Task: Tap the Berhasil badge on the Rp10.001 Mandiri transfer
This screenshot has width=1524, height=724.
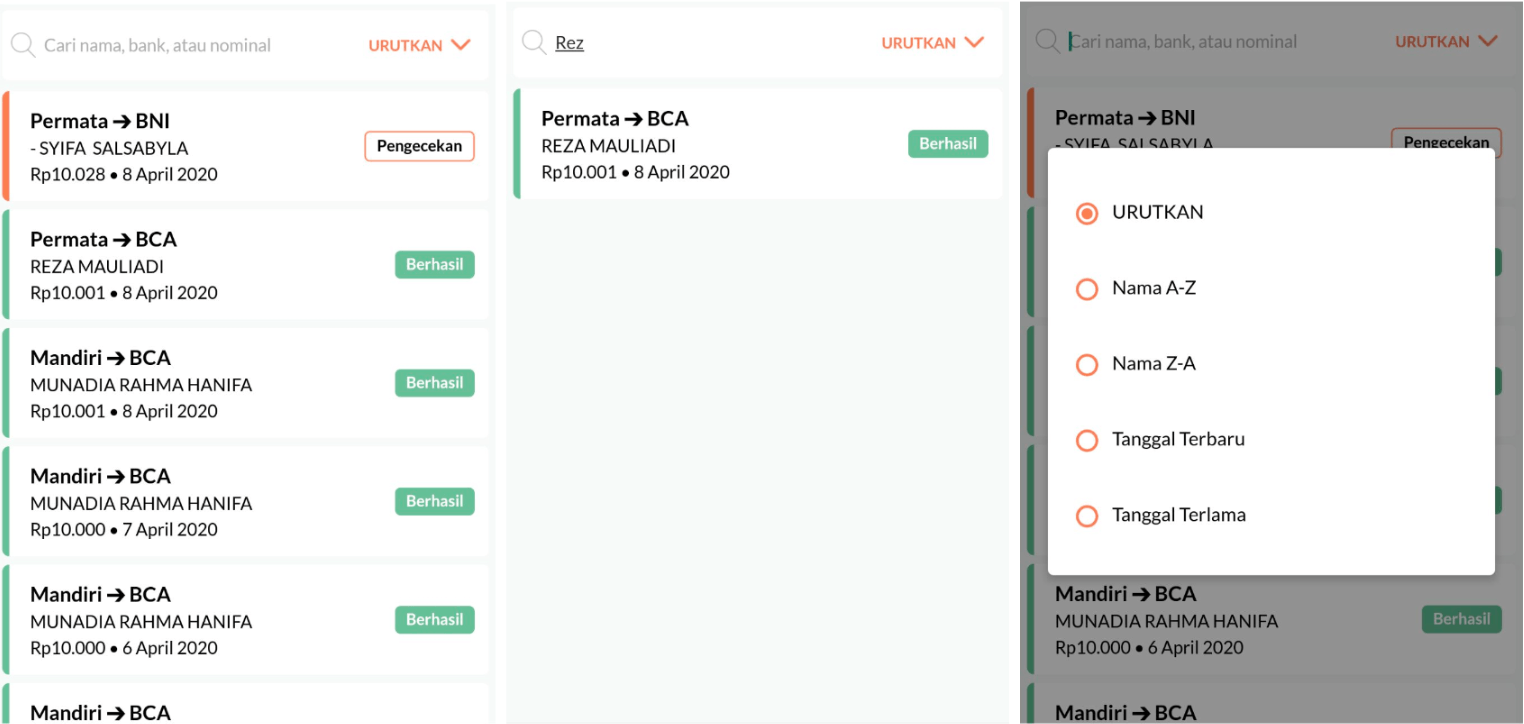Action: (434, 383)
